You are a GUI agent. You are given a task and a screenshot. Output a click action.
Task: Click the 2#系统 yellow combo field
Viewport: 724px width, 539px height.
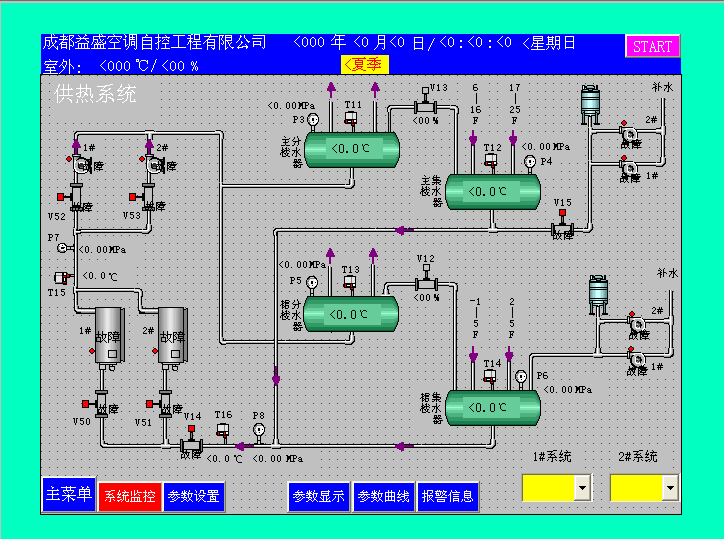click(636, 488)
